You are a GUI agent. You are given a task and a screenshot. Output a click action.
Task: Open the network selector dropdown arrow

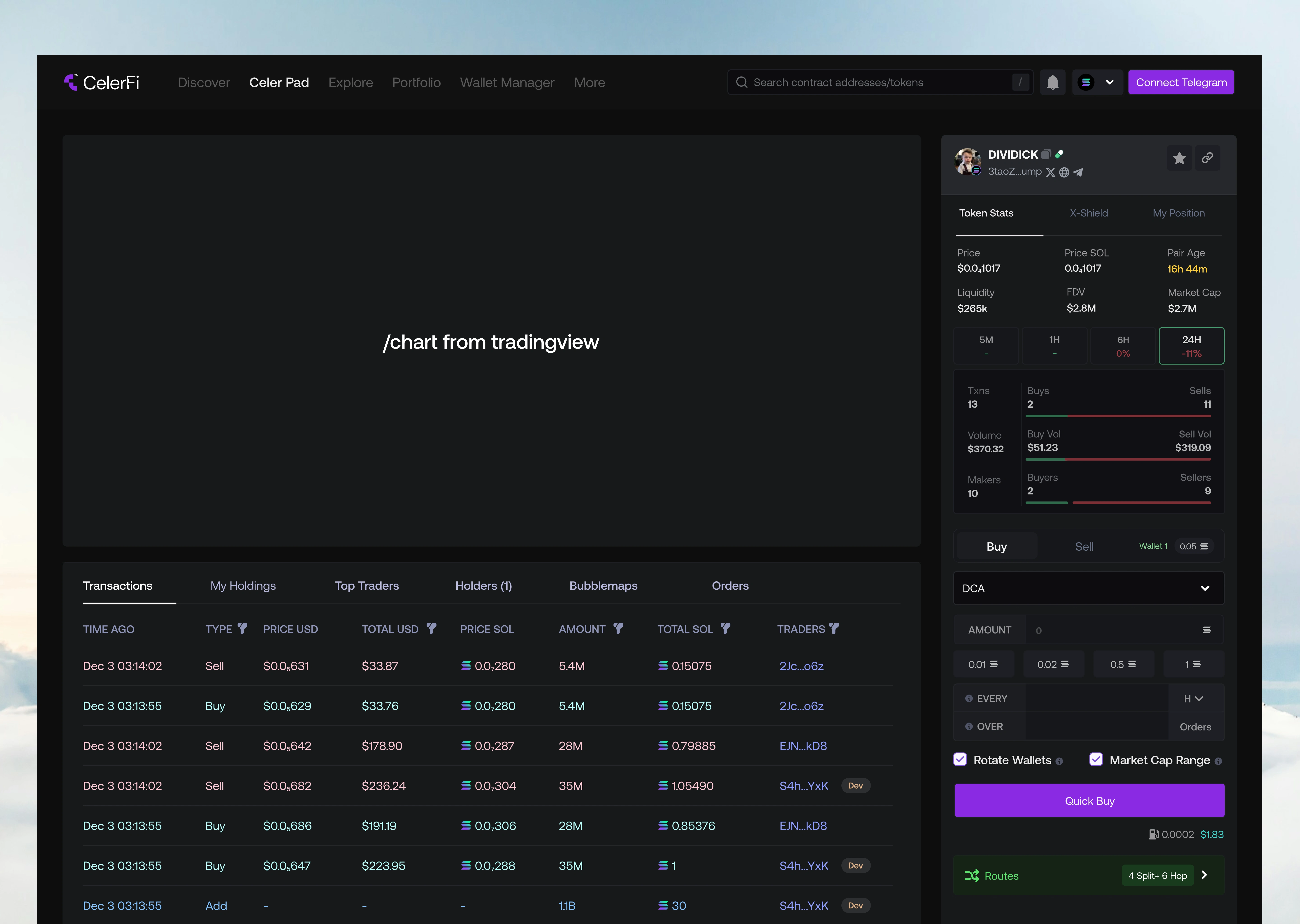tap(1110, 83)
